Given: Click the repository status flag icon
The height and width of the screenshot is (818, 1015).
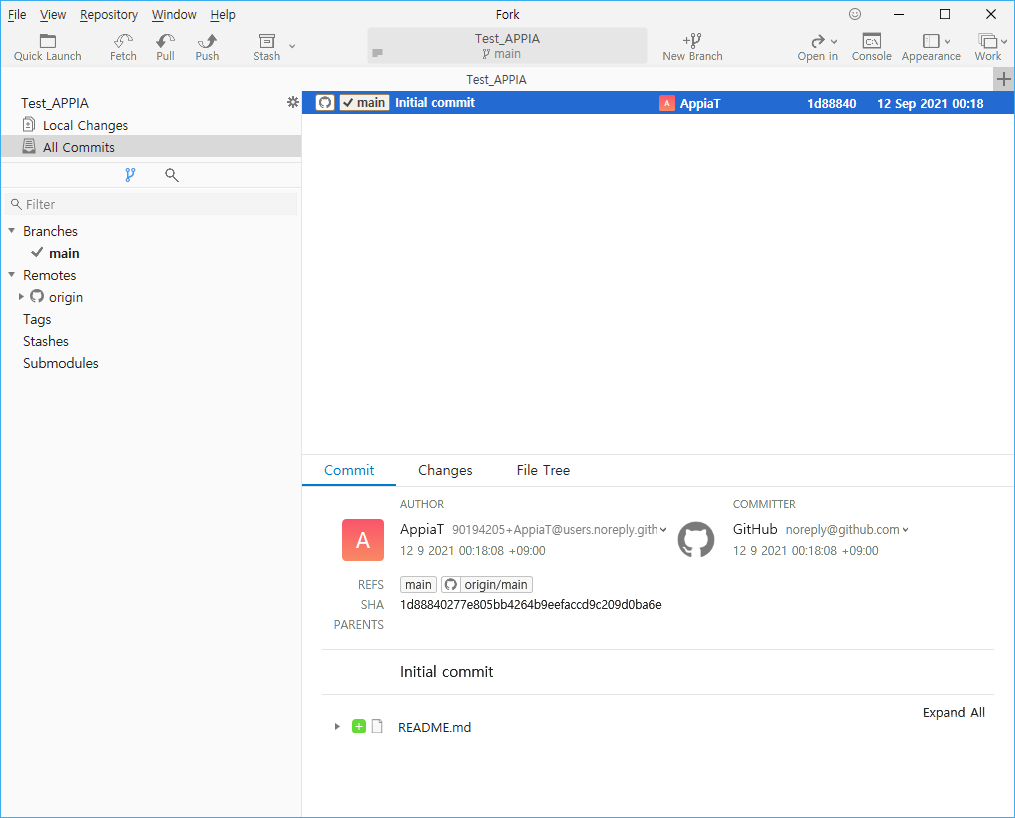Looking at the screenshot, I should point(378,52).
